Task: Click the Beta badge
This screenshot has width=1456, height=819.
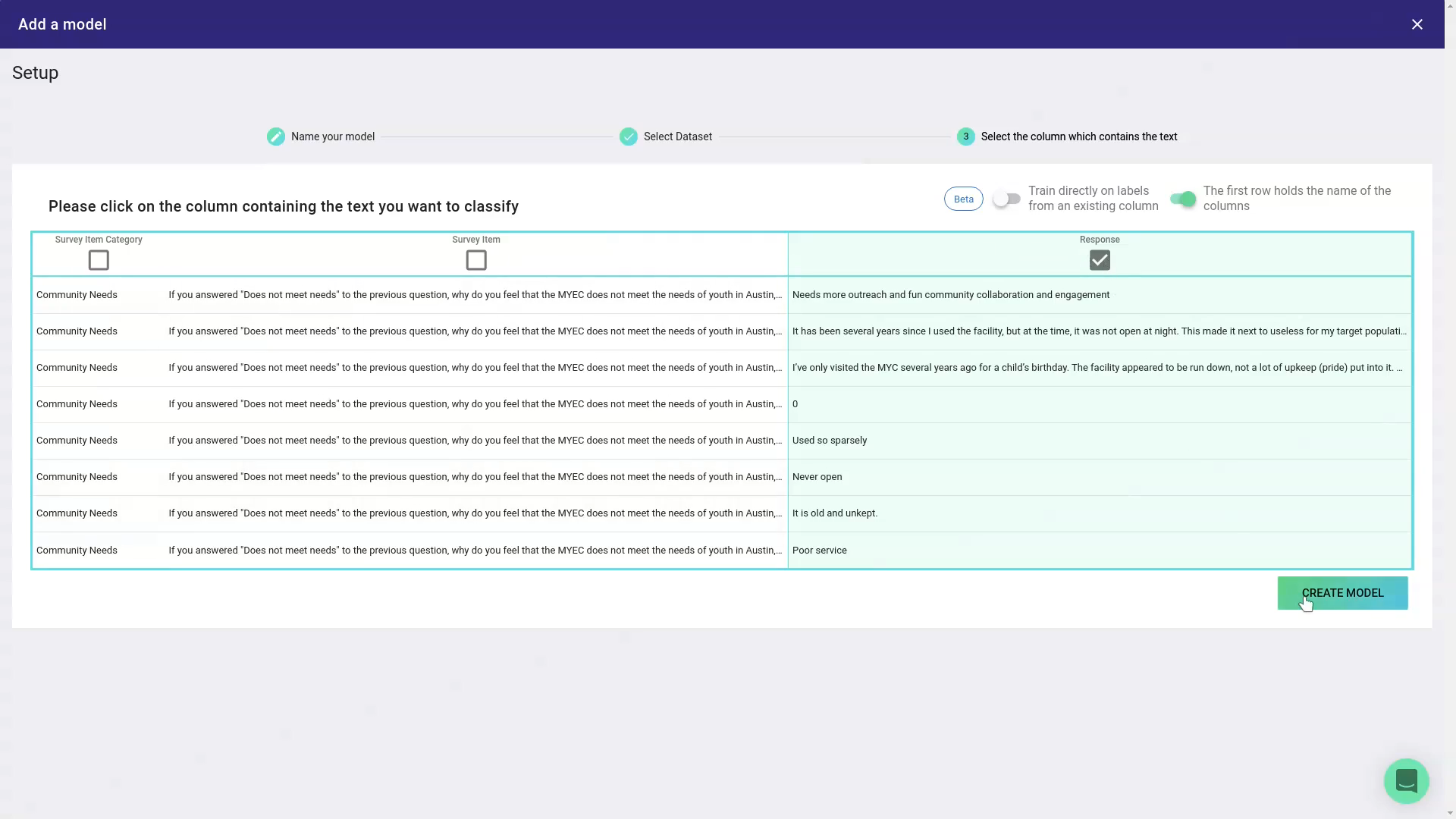Action: (x=963, y=199)
